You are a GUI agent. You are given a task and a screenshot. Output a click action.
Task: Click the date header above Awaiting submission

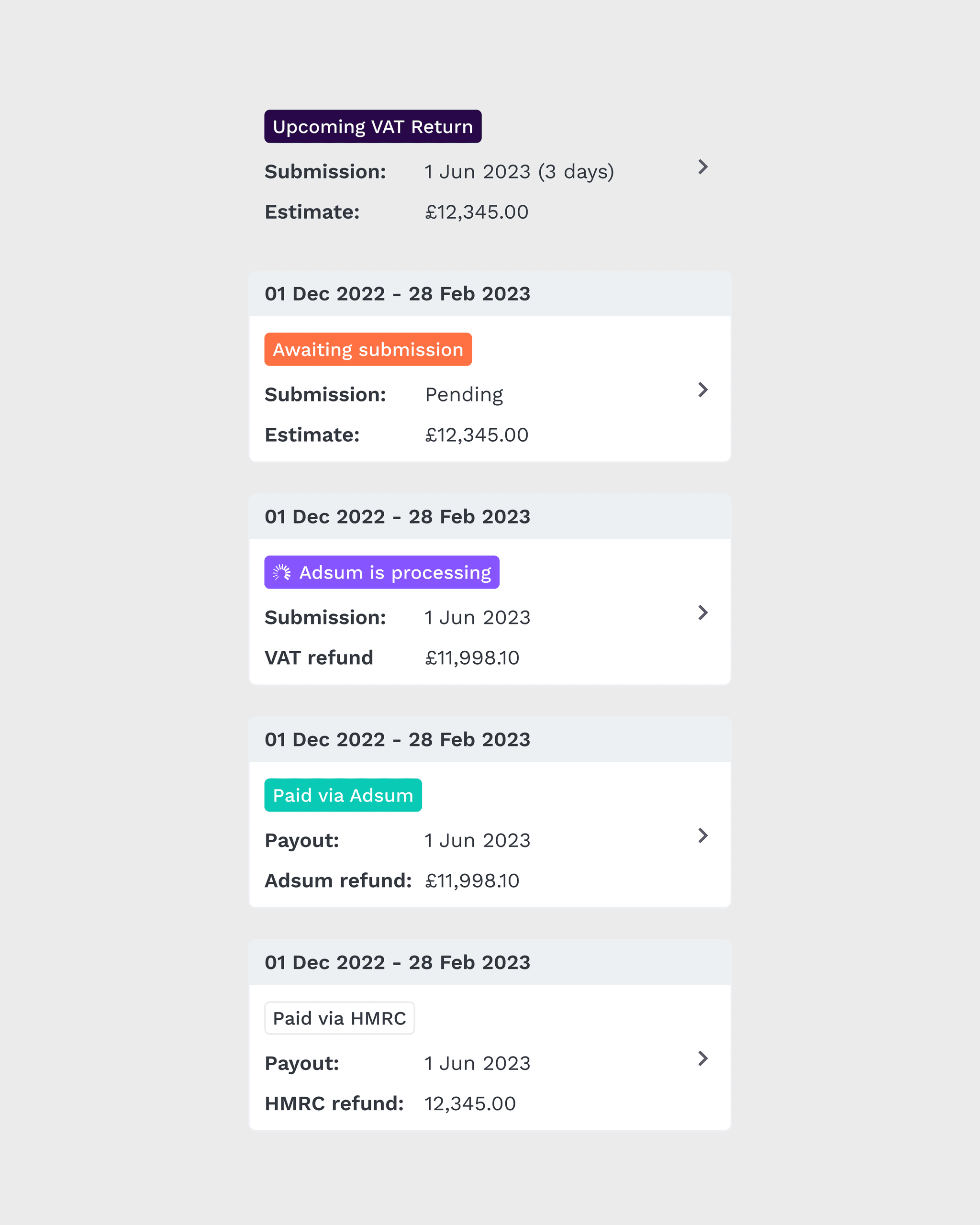(397, 294)
